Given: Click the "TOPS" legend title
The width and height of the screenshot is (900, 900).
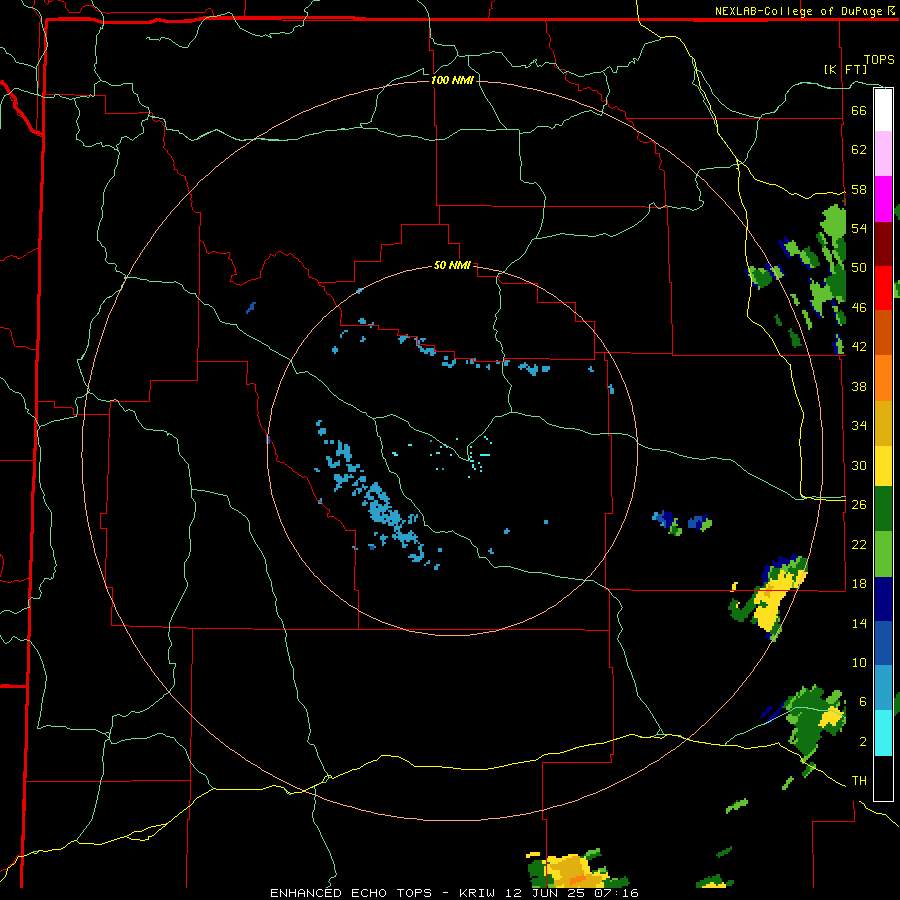Looking at the screenshot, I should tap(879, 60).
